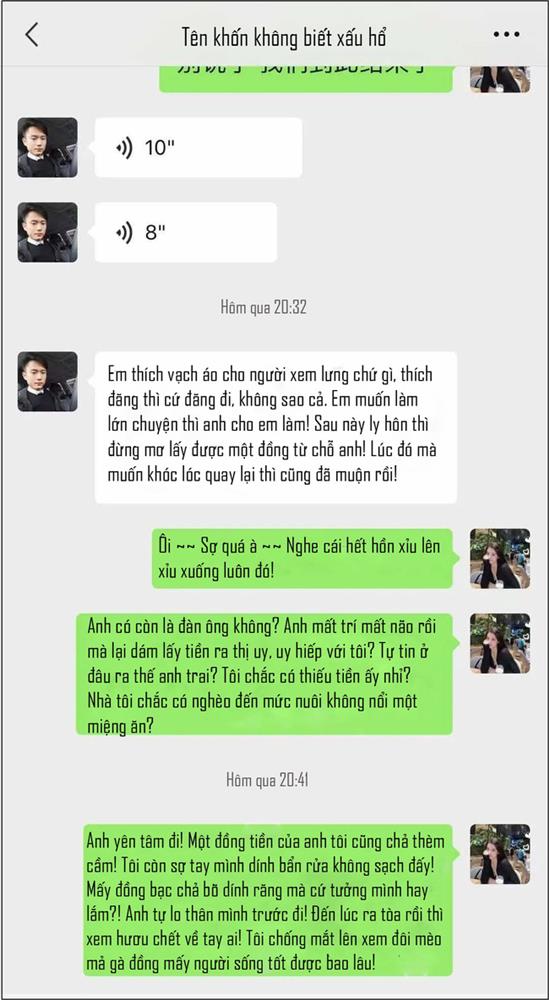Tap the "Hôm qua 20:32" timestamp
The width and height of the screenshot is (549, 1000).
pyautogui.click(x=264, y=307)
